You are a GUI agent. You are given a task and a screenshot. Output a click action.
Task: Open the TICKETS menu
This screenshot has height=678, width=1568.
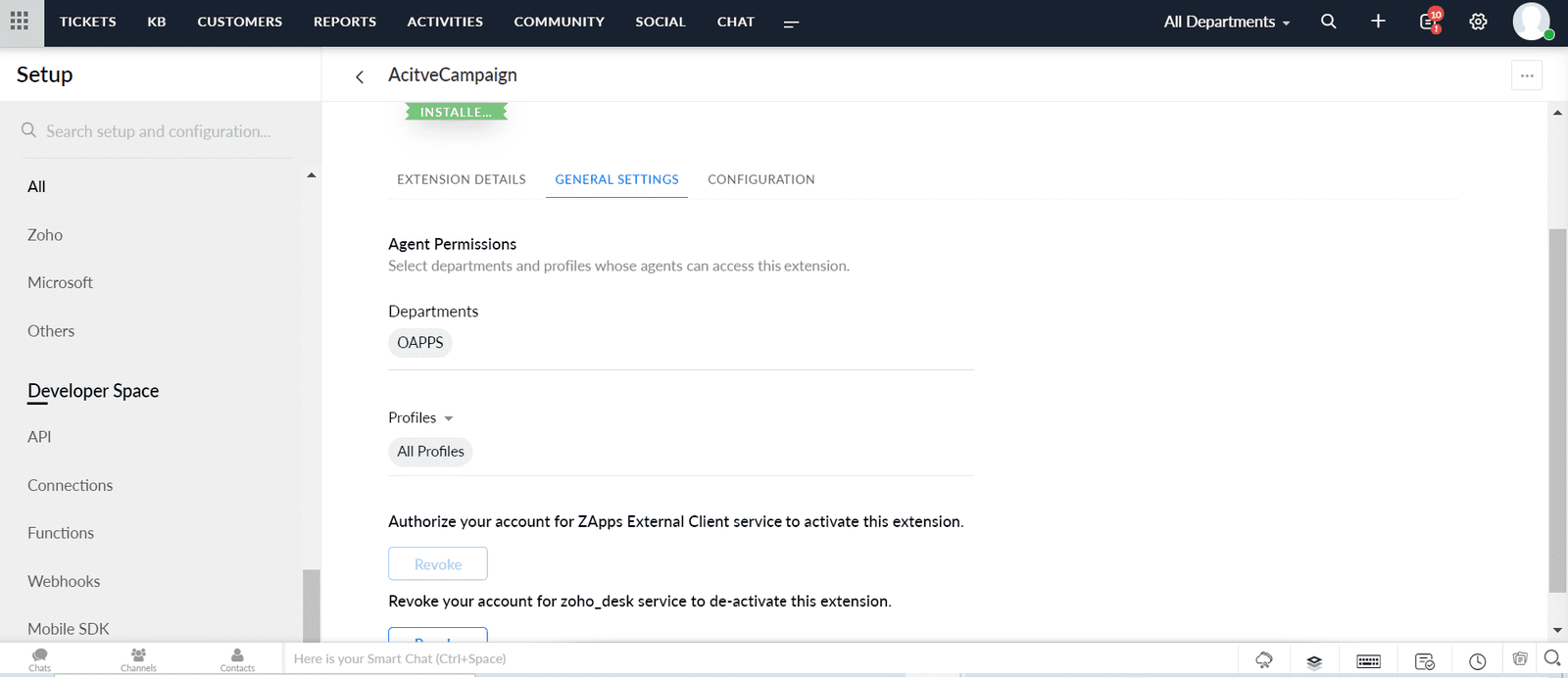pos(88,22)
